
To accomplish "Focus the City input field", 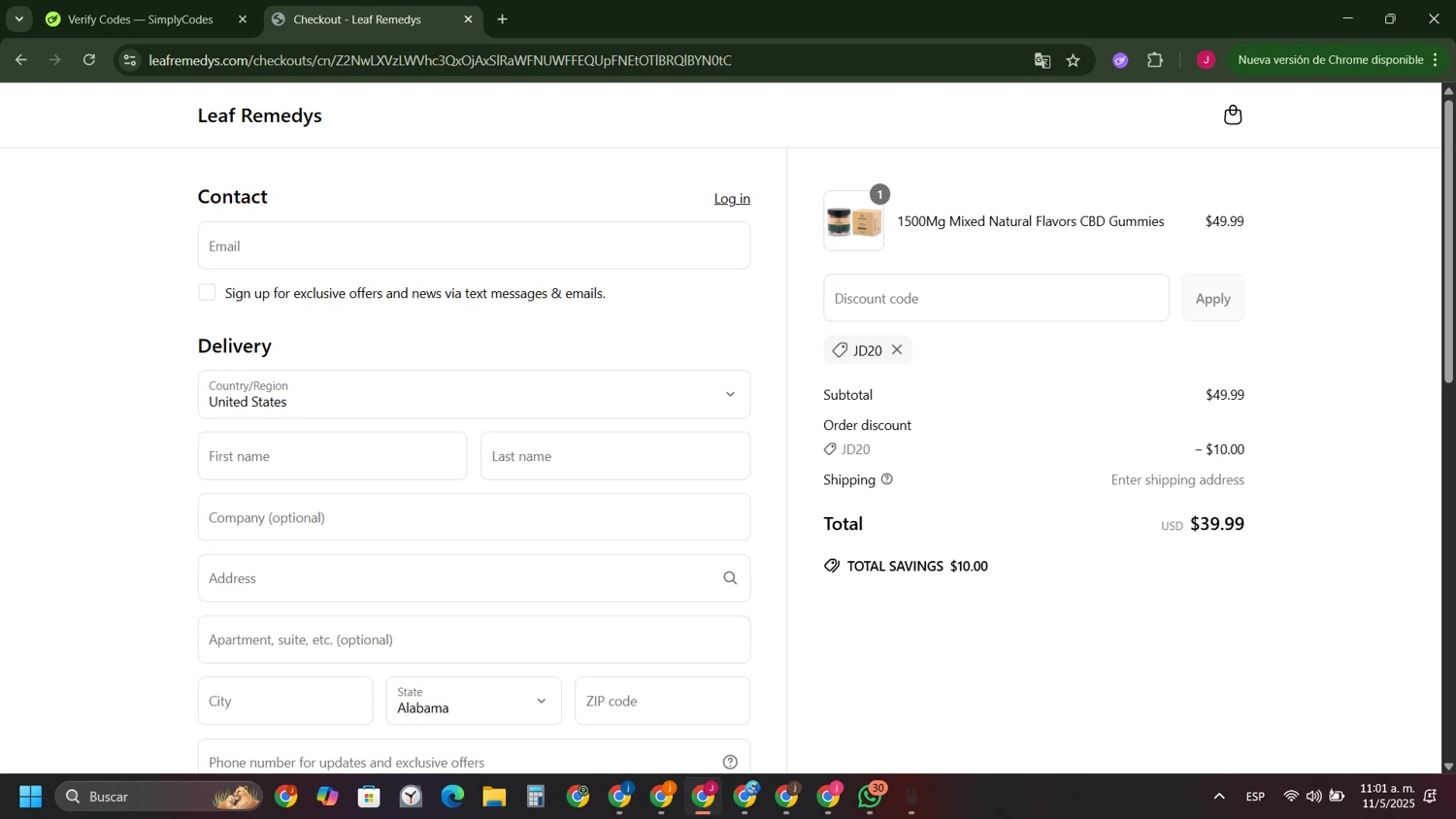I will (x=285, y=701).
